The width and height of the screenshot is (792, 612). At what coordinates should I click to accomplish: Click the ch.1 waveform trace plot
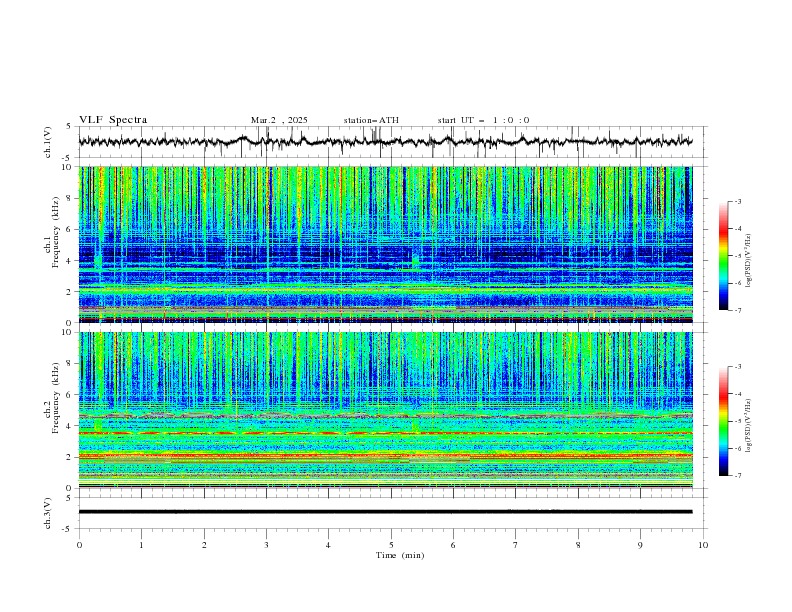[x=385, y=142]
